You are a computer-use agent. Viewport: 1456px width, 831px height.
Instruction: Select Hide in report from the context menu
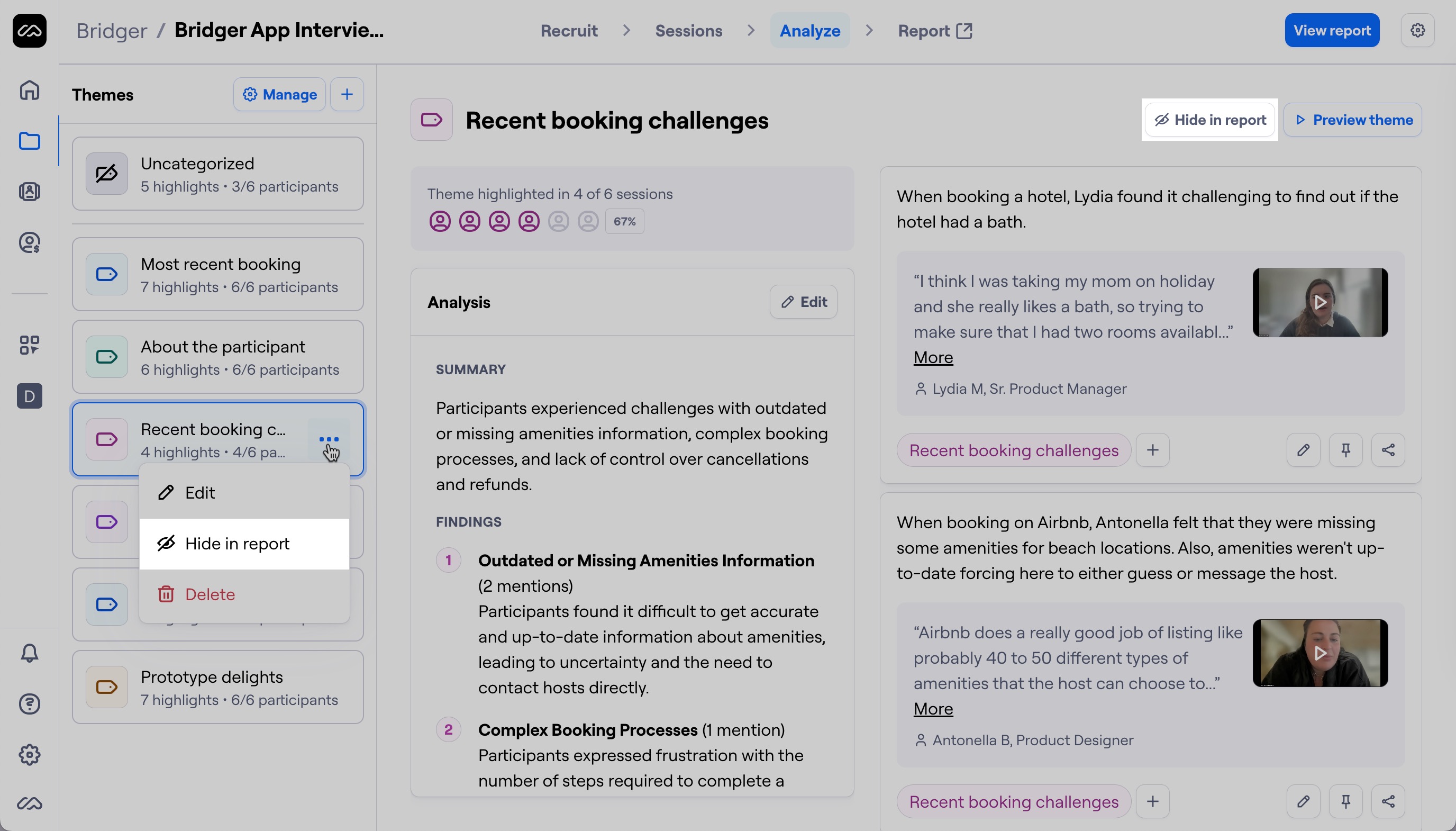coord(237,544)
